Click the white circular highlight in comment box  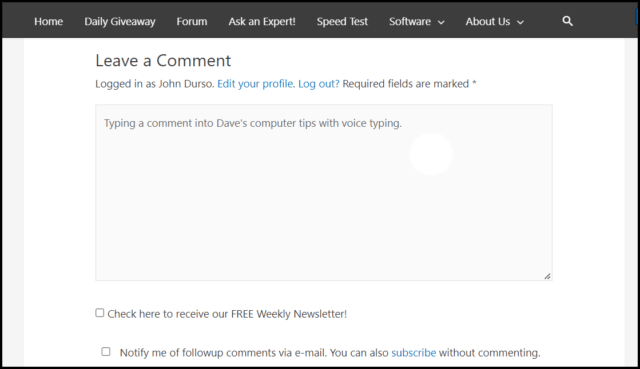point(431,153)
